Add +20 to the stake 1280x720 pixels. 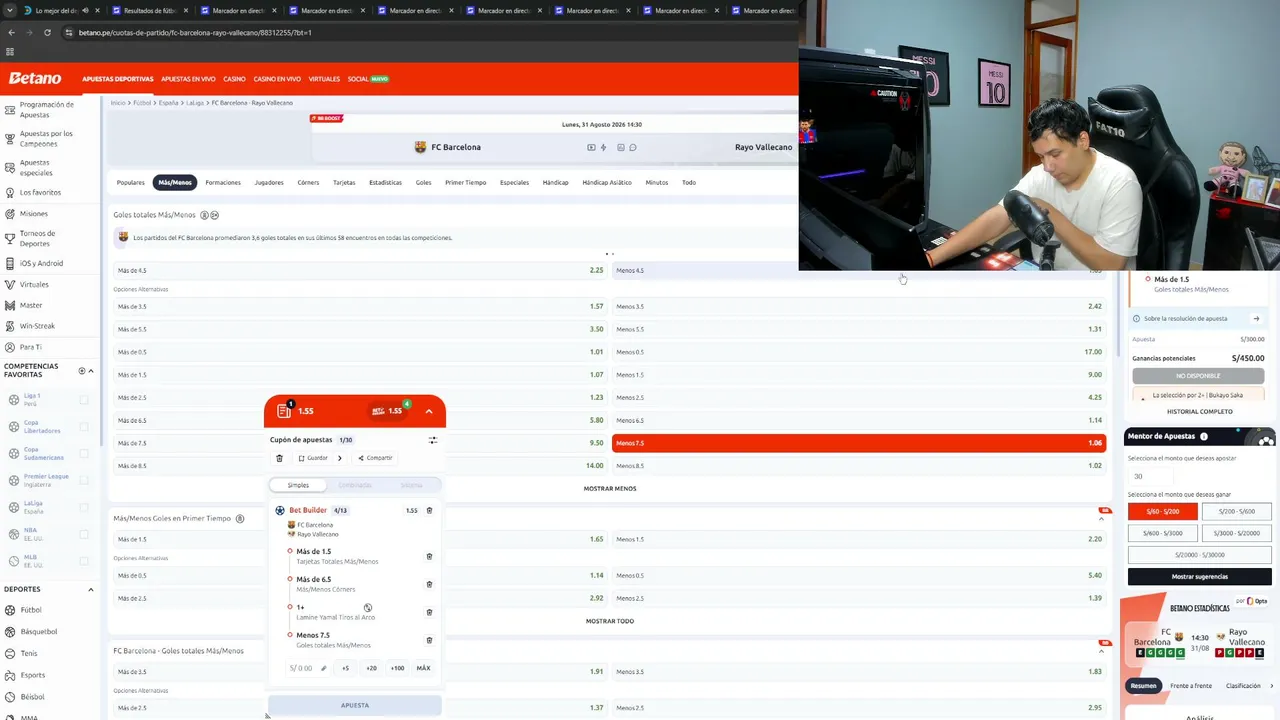pos(371,668)
